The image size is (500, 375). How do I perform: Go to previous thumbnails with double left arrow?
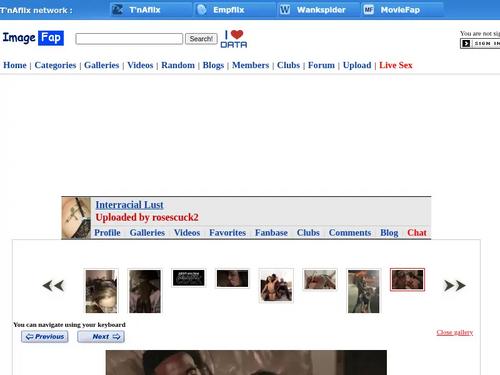[x=53, y=286]
